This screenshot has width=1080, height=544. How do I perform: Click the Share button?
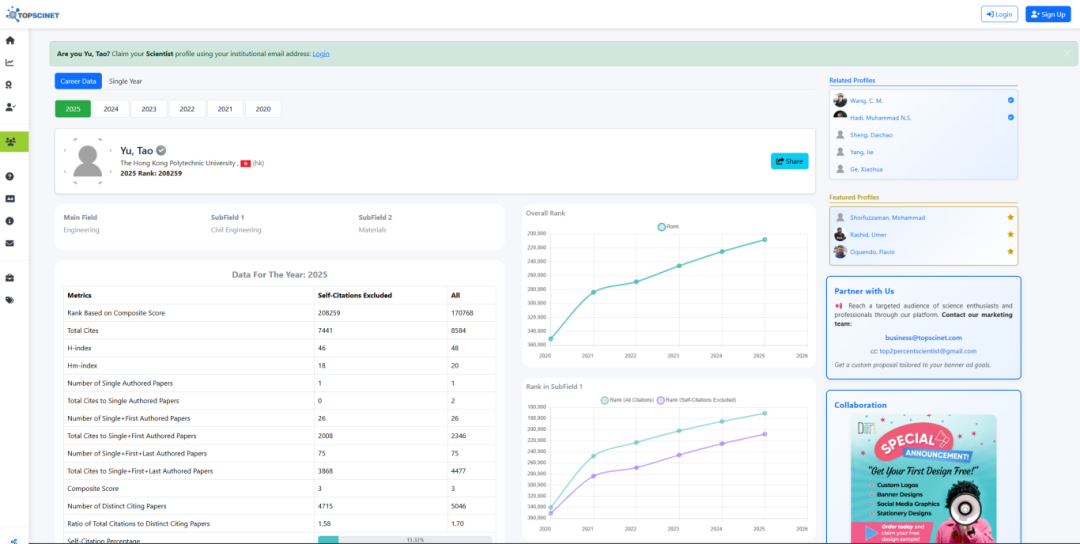(x=789, y=161)
